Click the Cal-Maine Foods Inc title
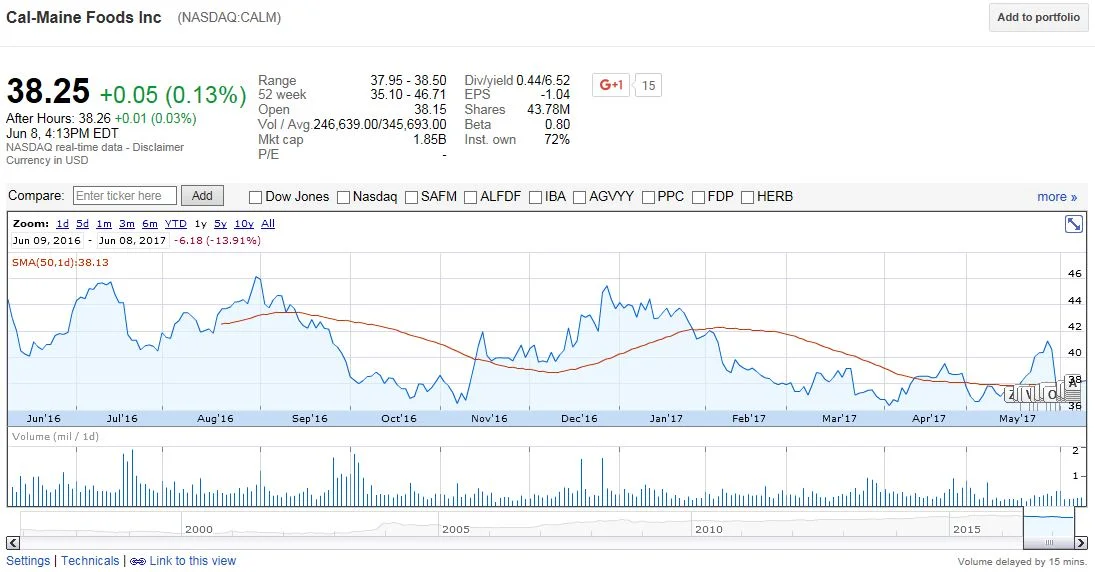The height and width of the screenshot is (572, 1095). pyautogui.click(x=84, y=17)
